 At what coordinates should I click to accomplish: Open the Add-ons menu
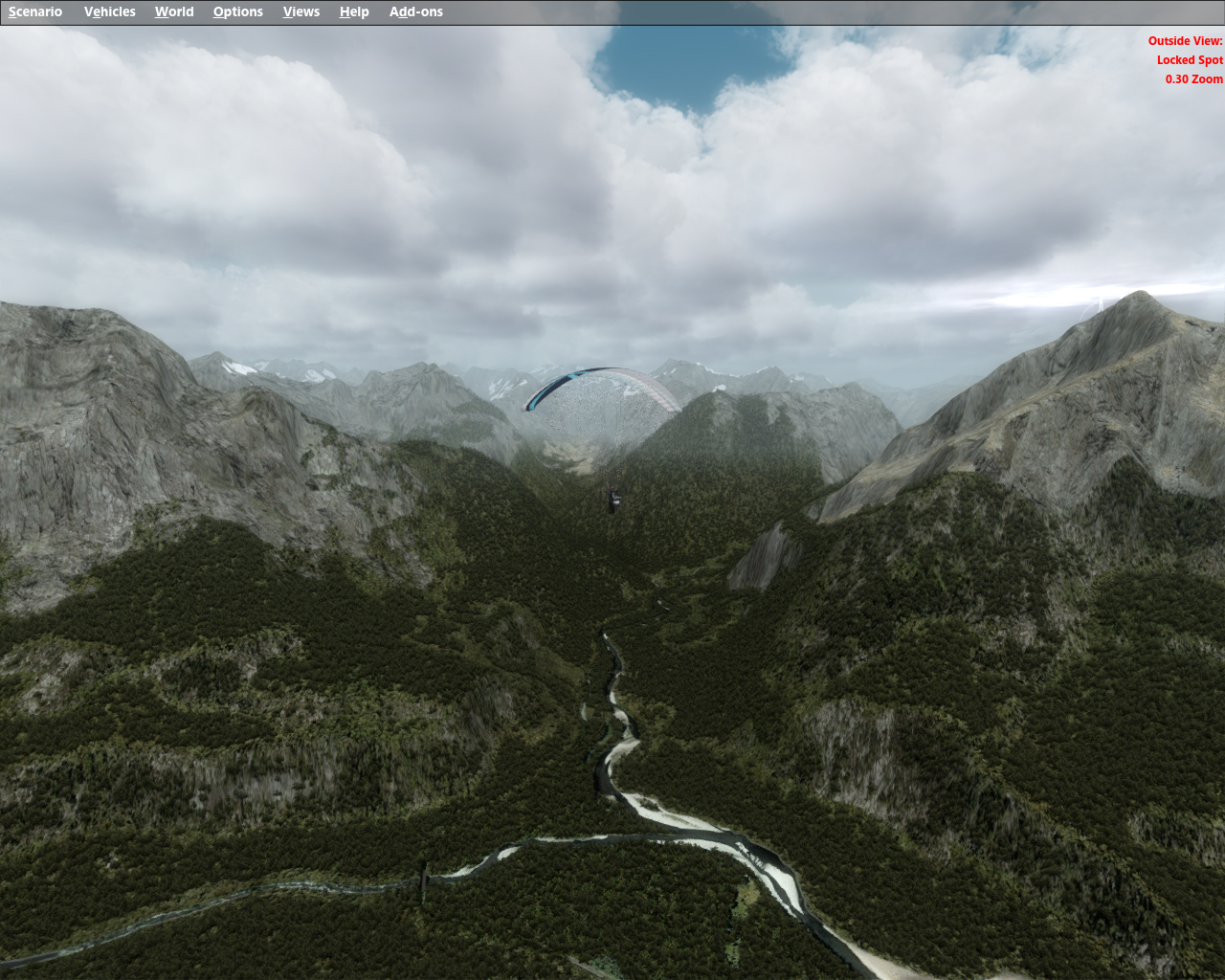(x=416, y=12)
